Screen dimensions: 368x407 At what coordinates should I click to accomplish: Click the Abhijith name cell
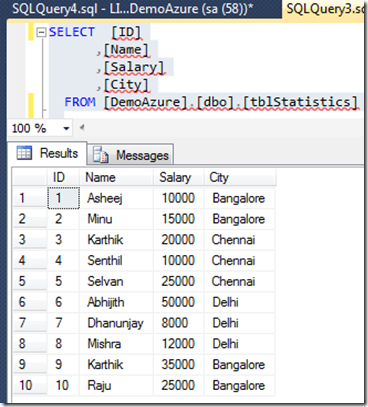[x=116, y=302]
